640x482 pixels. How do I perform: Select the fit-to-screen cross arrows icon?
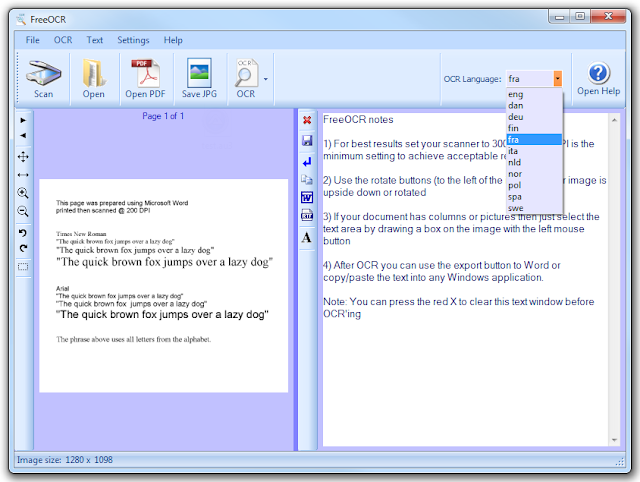23,157
